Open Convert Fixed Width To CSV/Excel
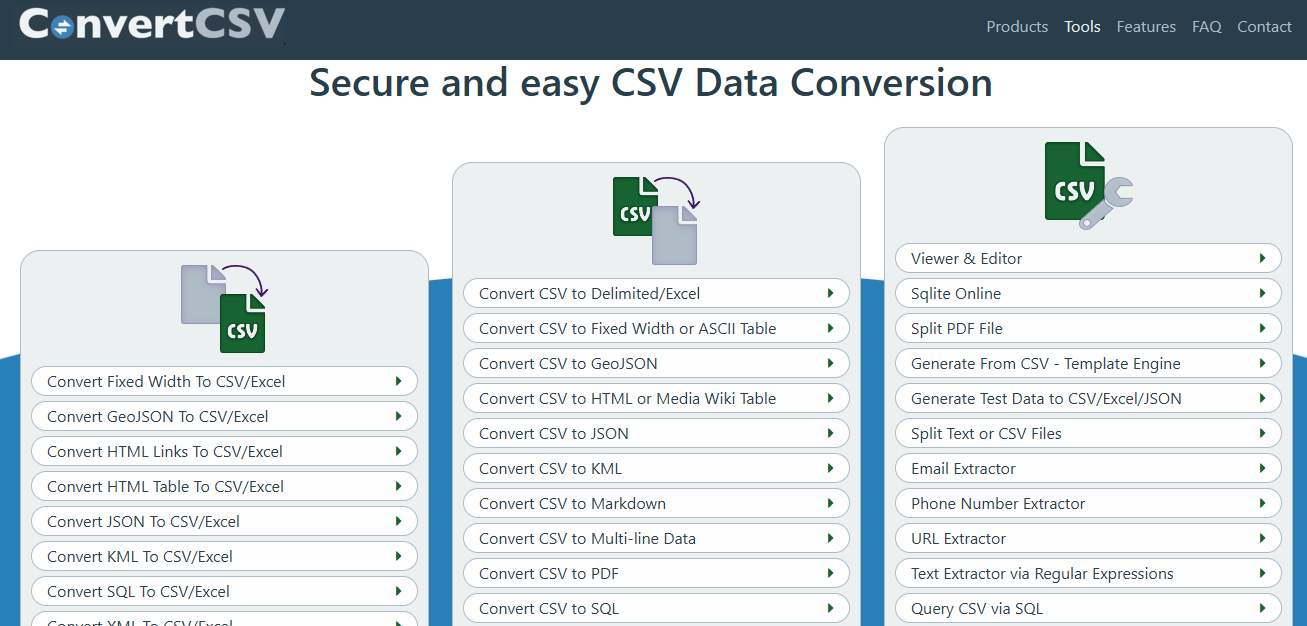Screen dimensions: 1307x626 click(x=224, y=381)
